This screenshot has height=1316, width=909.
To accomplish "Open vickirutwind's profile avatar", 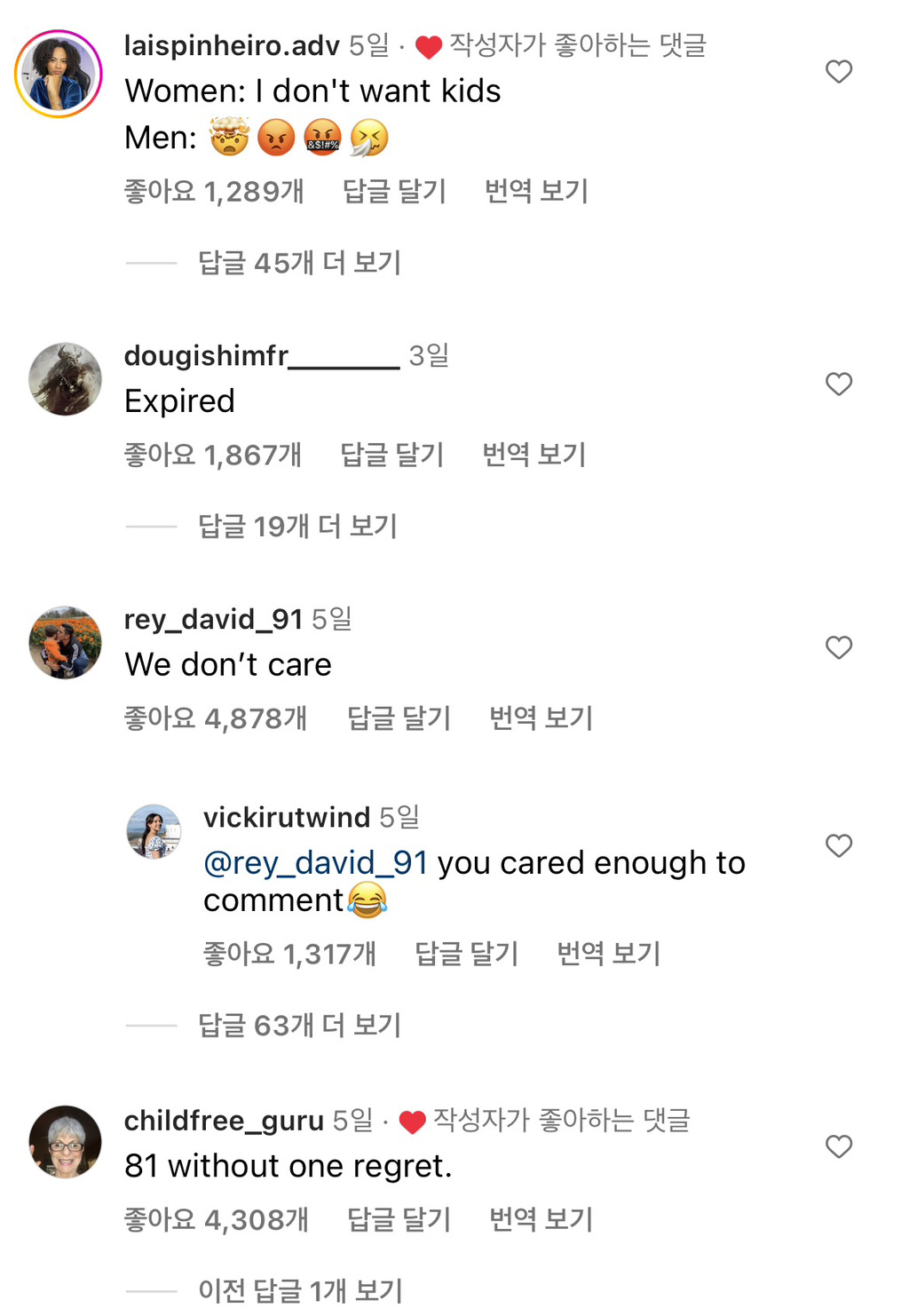I will pyautogui.click(x=154, y=833).
